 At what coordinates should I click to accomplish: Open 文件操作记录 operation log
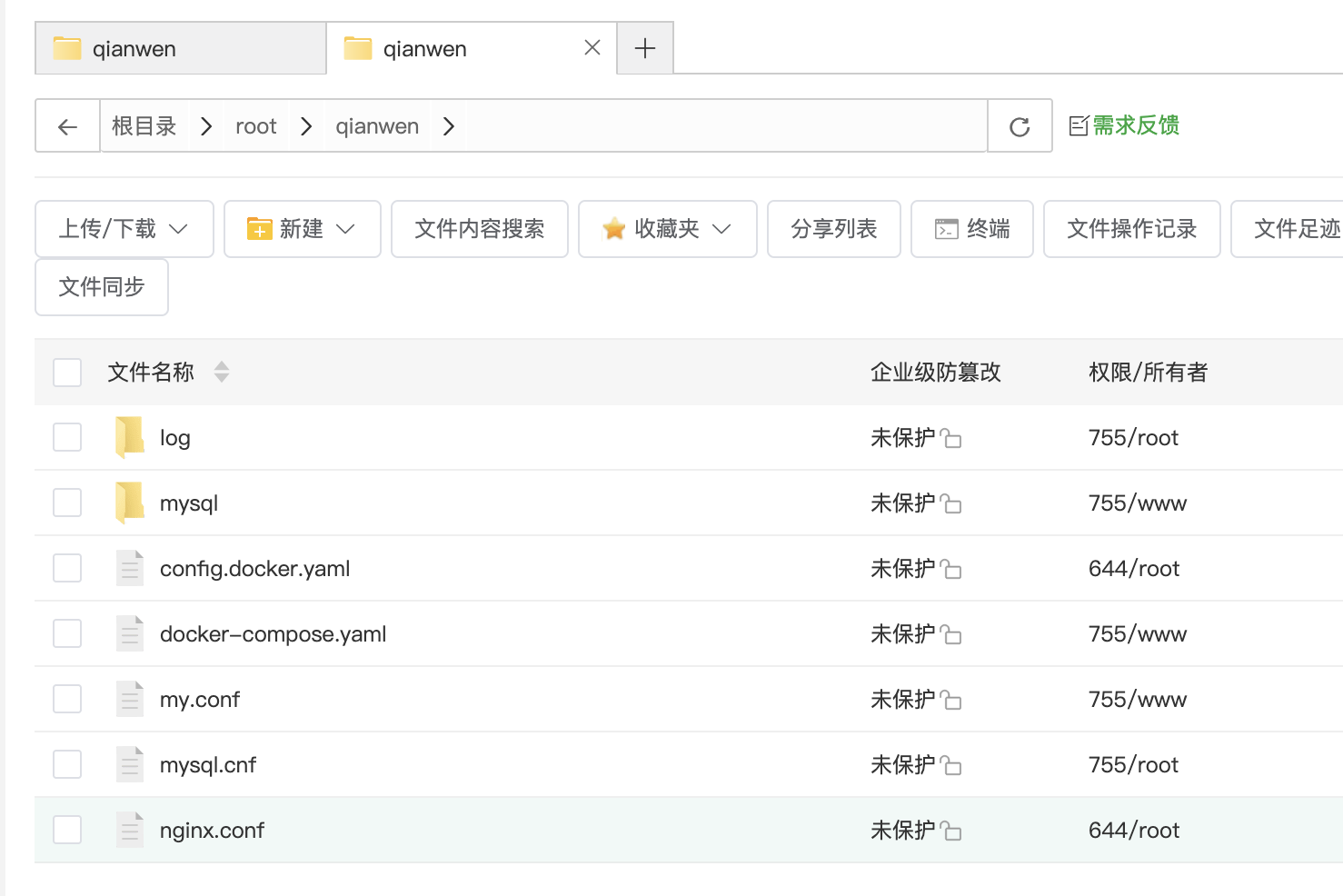pyautogui.click(x=1132, y=229)
